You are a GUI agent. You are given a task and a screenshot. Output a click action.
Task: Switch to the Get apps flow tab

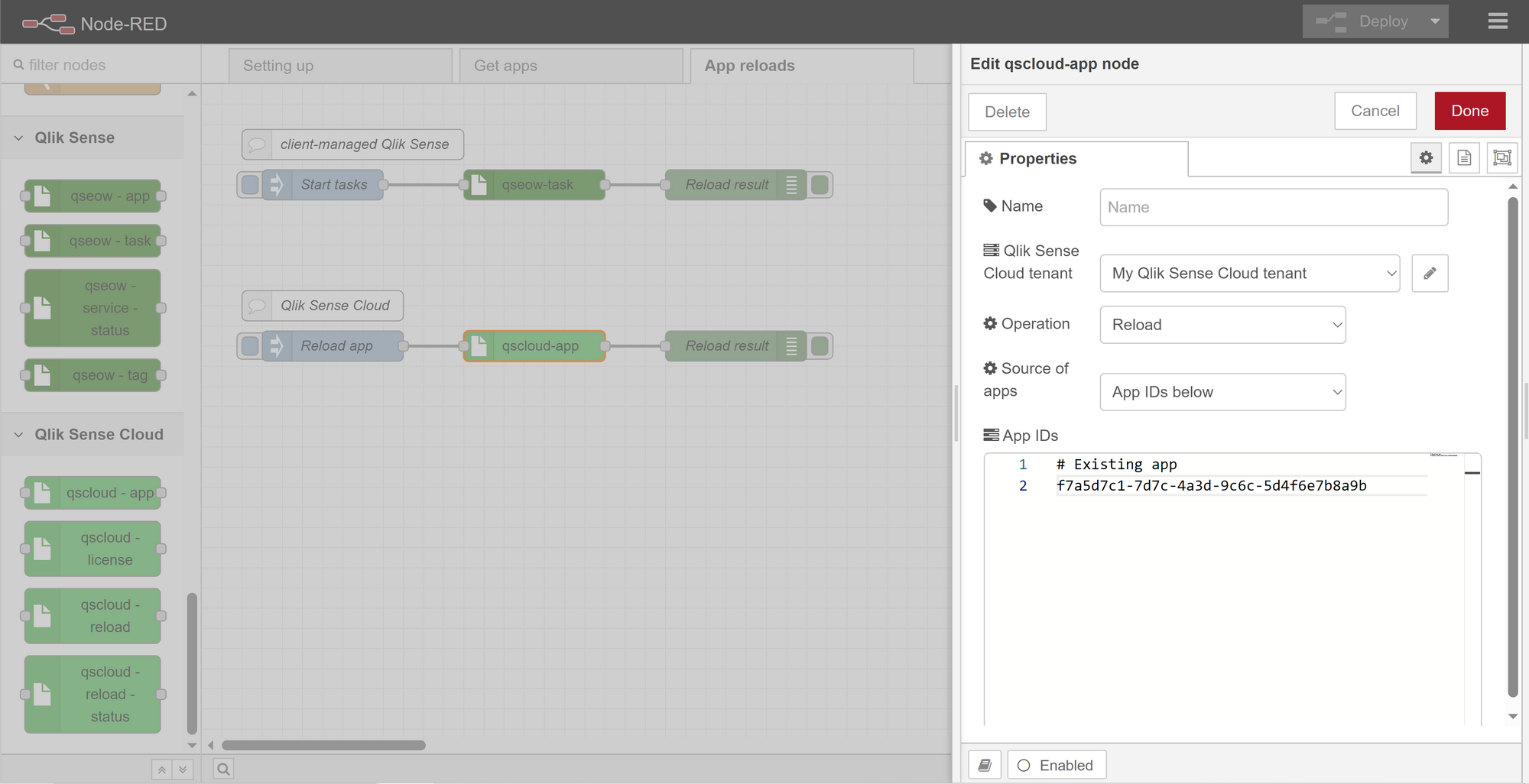(571, 66)
